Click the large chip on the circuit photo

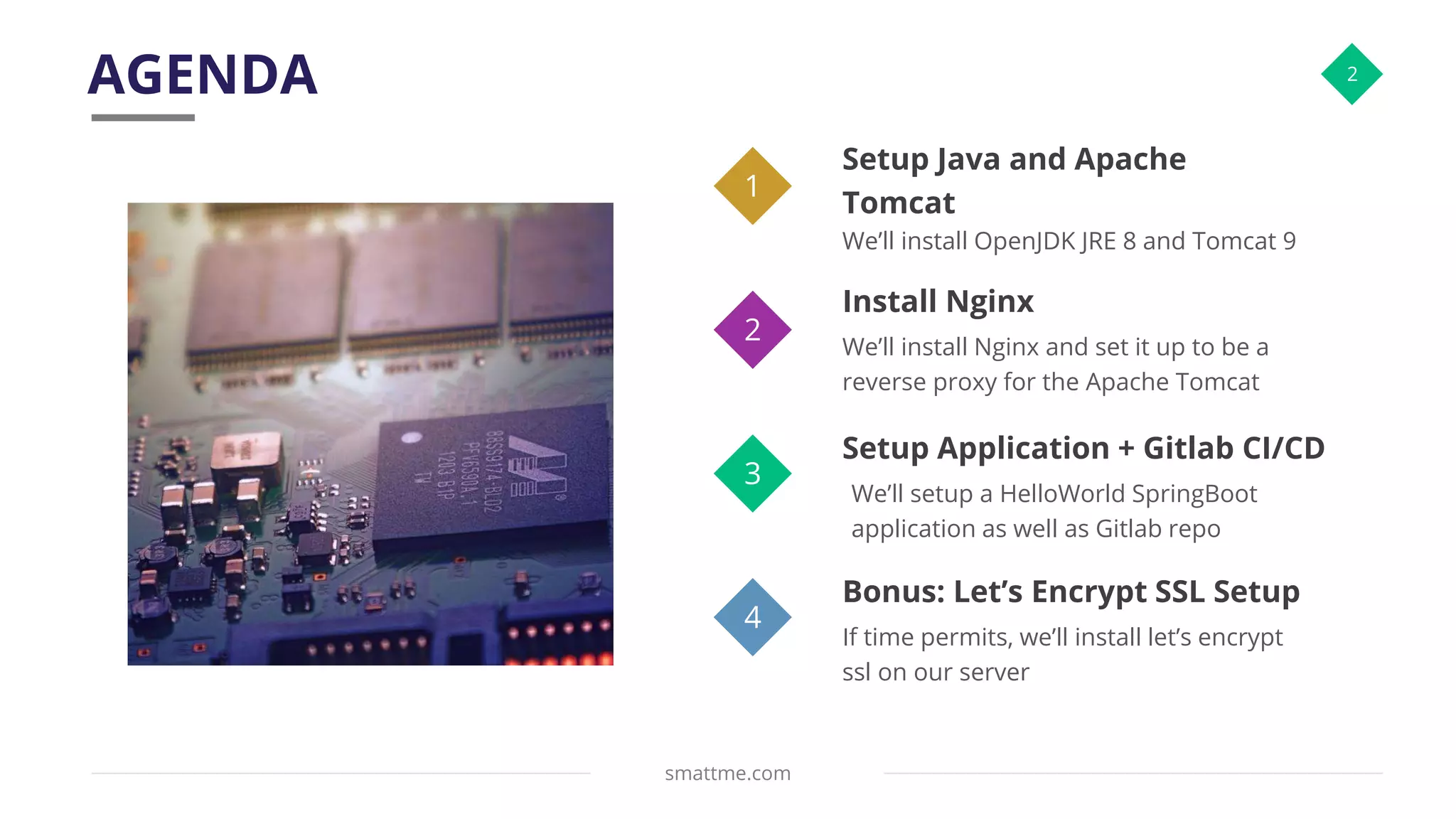click(491, 473)
